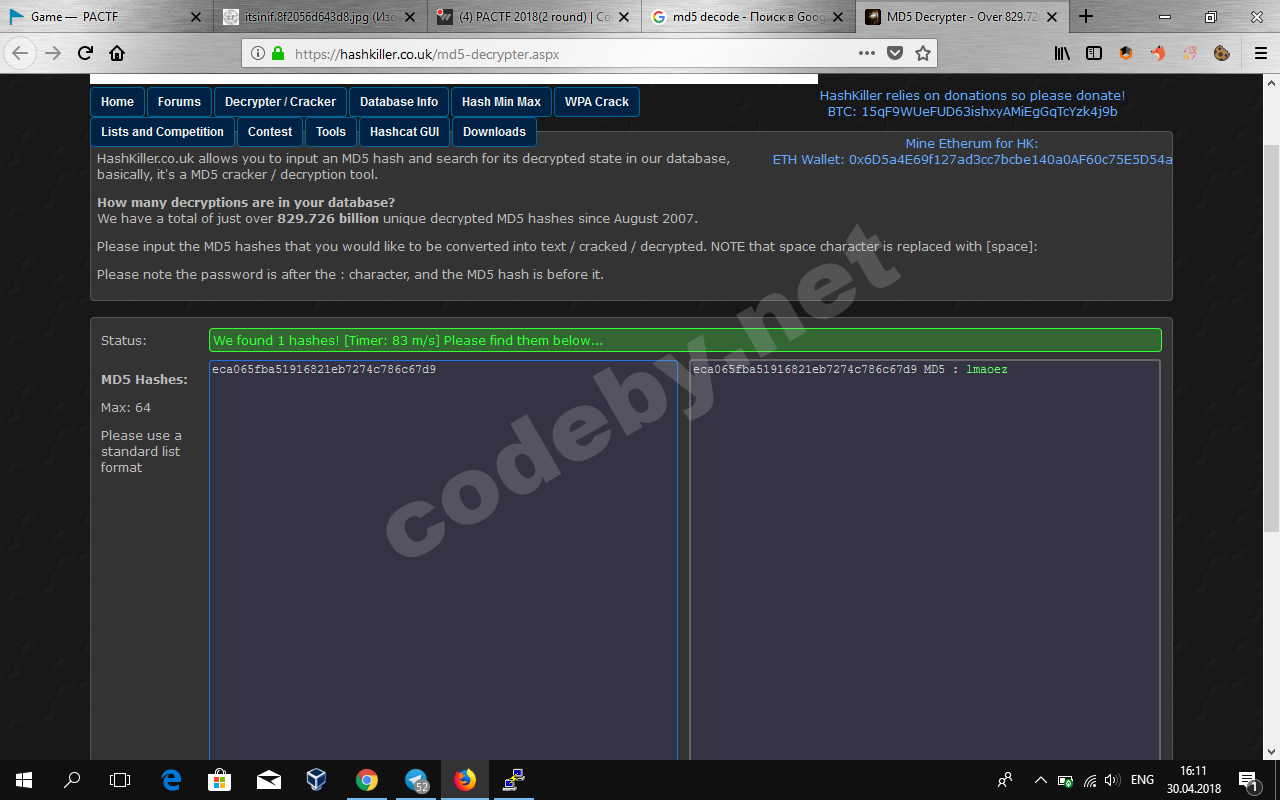Bookmark this page with the star

(923, 53)
